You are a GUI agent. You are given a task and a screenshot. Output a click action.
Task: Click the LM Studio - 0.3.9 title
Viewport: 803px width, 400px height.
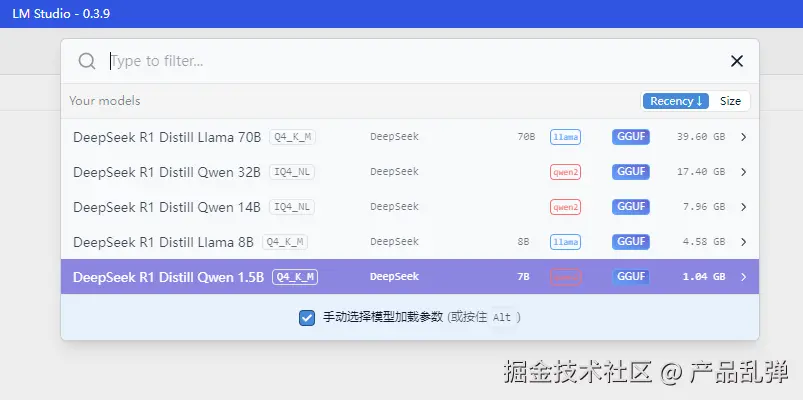tap(61, 14)
